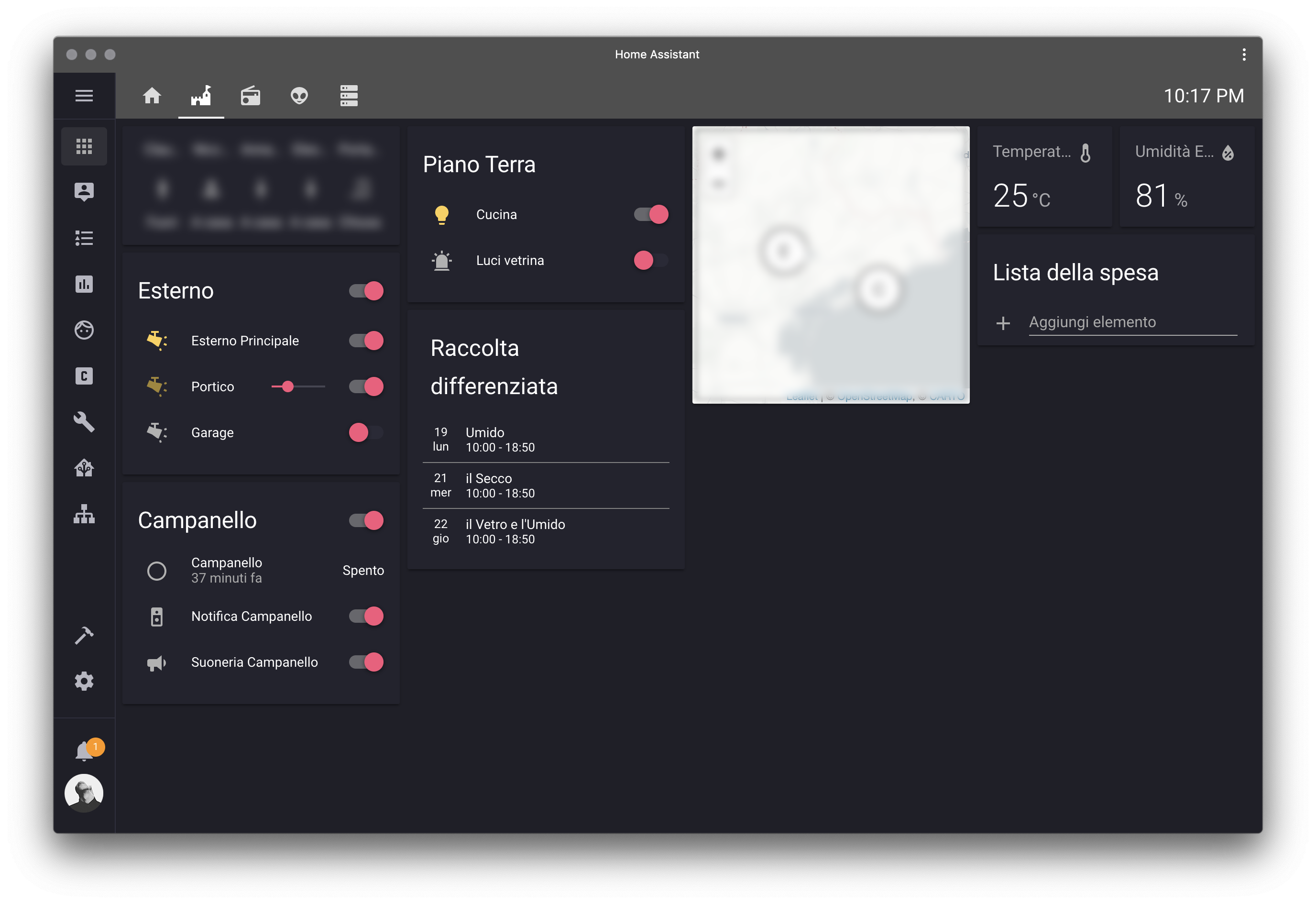
Task: Click the plus add item icon
Action: point(1003,323)
